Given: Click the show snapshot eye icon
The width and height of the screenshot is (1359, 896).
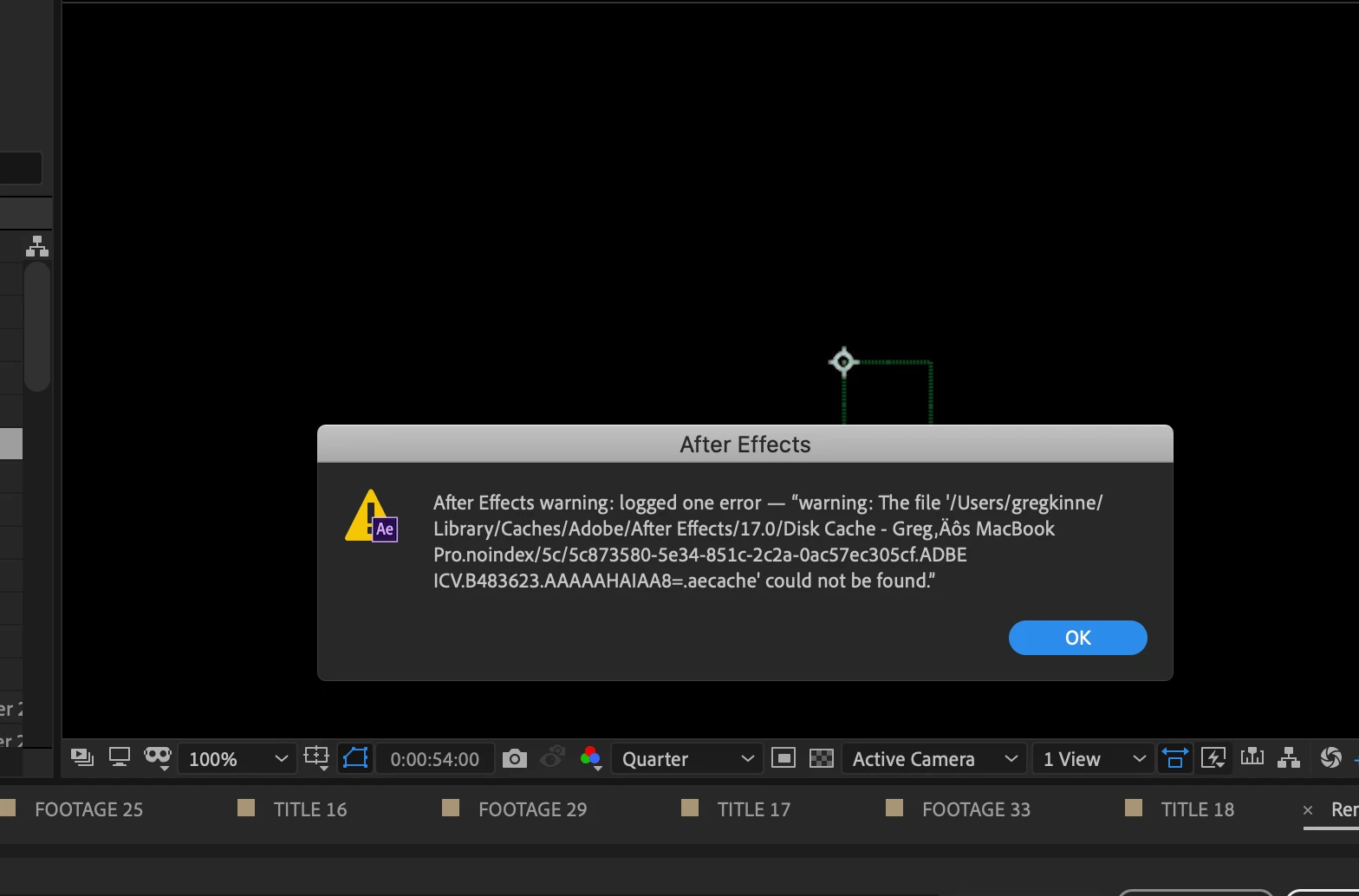Looking at the screenshot, I should pos(552,758).
